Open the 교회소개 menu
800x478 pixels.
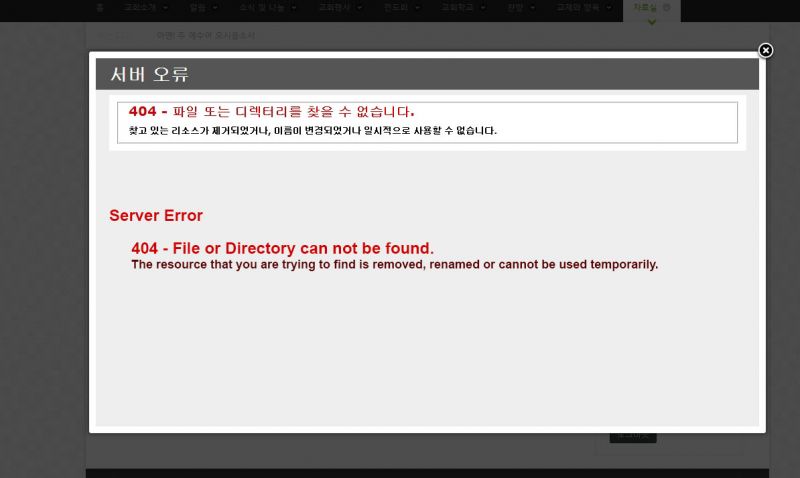(x=140, y=8)
